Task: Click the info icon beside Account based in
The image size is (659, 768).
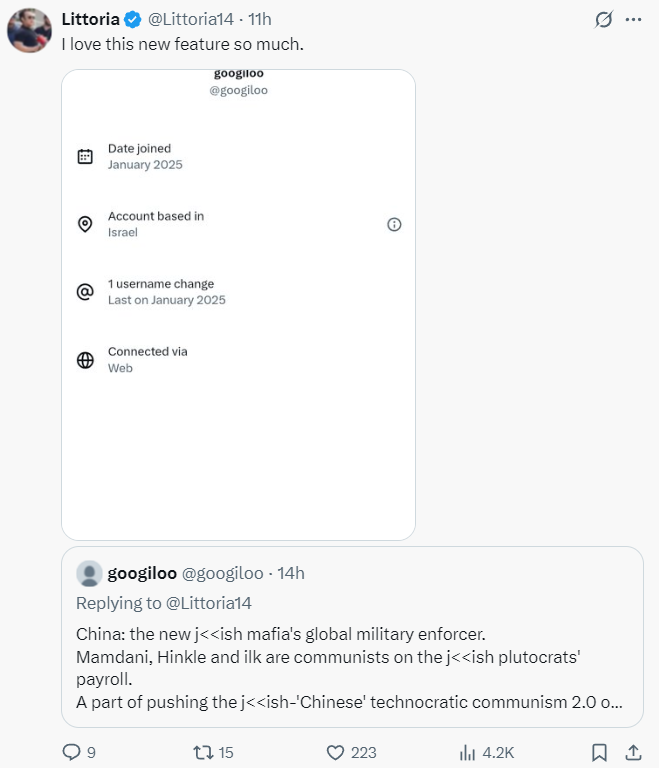Action: coord(394,225)
